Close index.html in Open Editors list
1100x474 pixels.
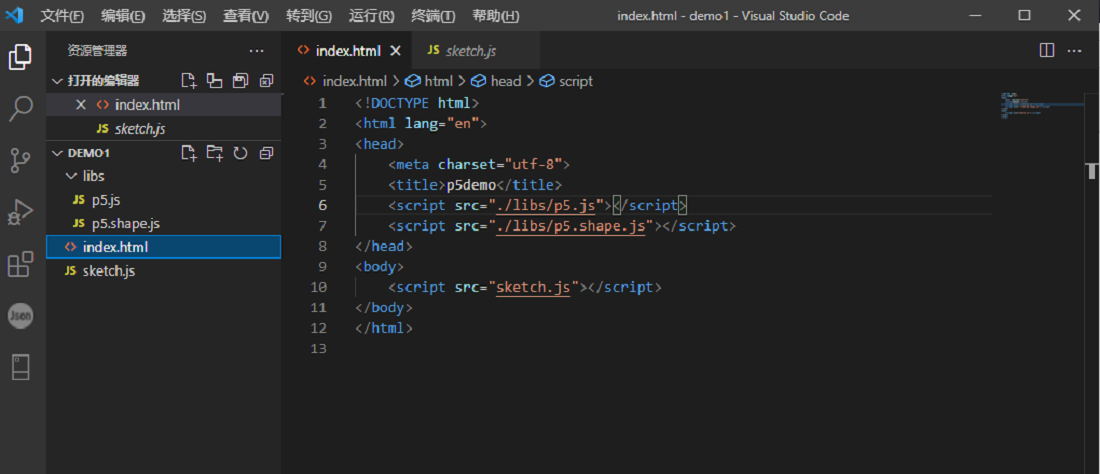coord(81,105)
